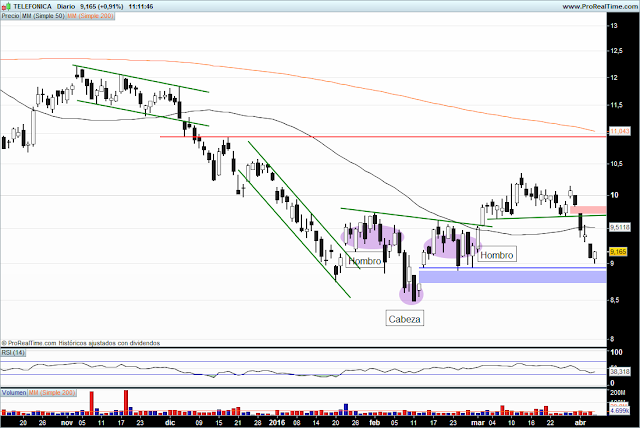Click the 9,5118 moving average value tag

coord(620,227)
